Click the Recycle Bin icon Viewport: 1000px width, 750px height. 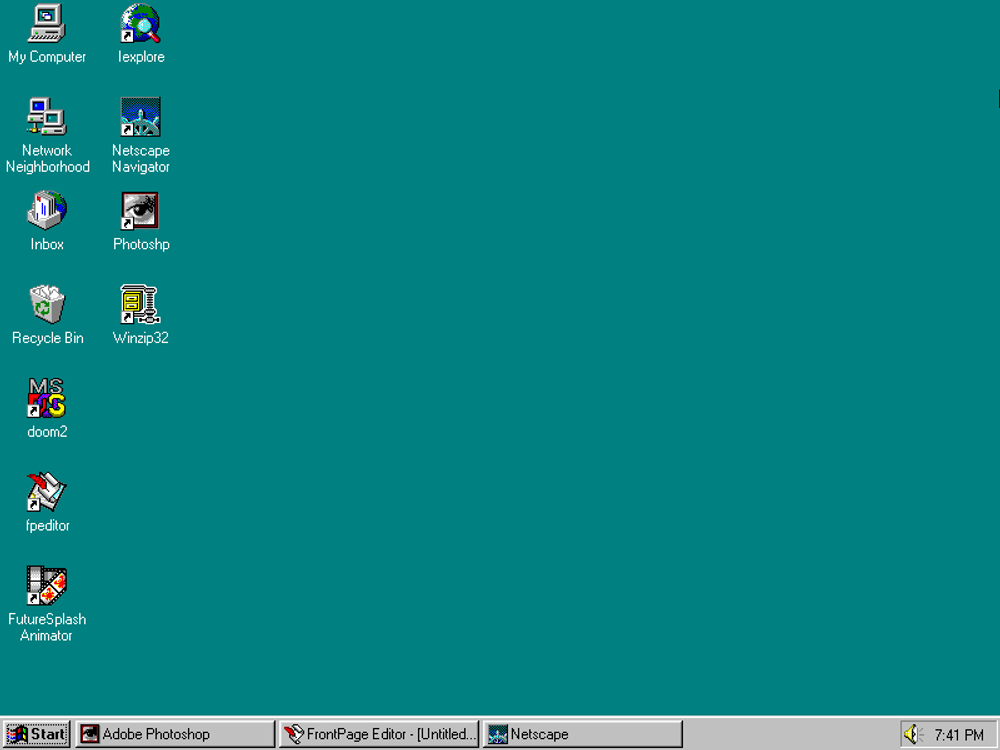coord(47,305)
